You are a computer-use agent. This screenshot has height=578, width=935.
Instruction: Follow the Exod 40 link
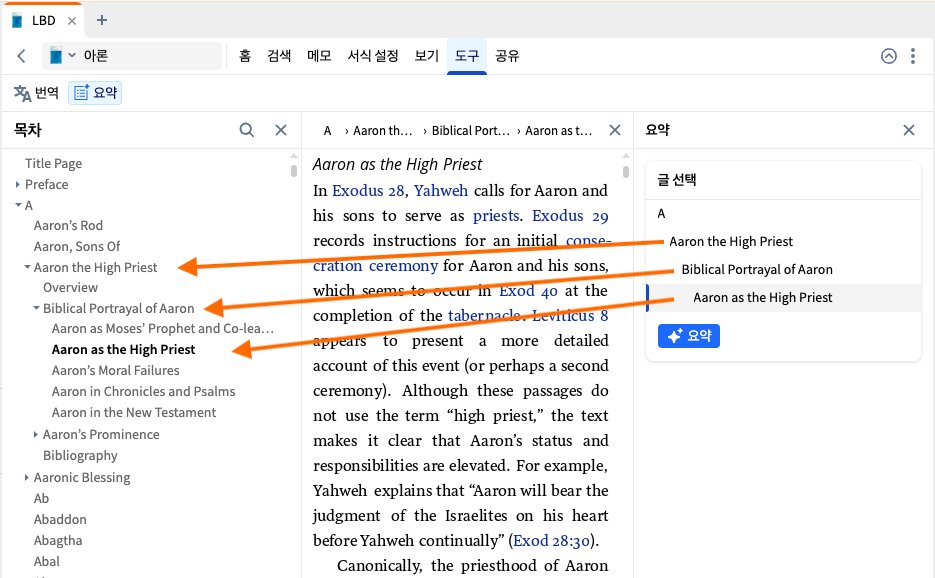(x=528, y=290)
